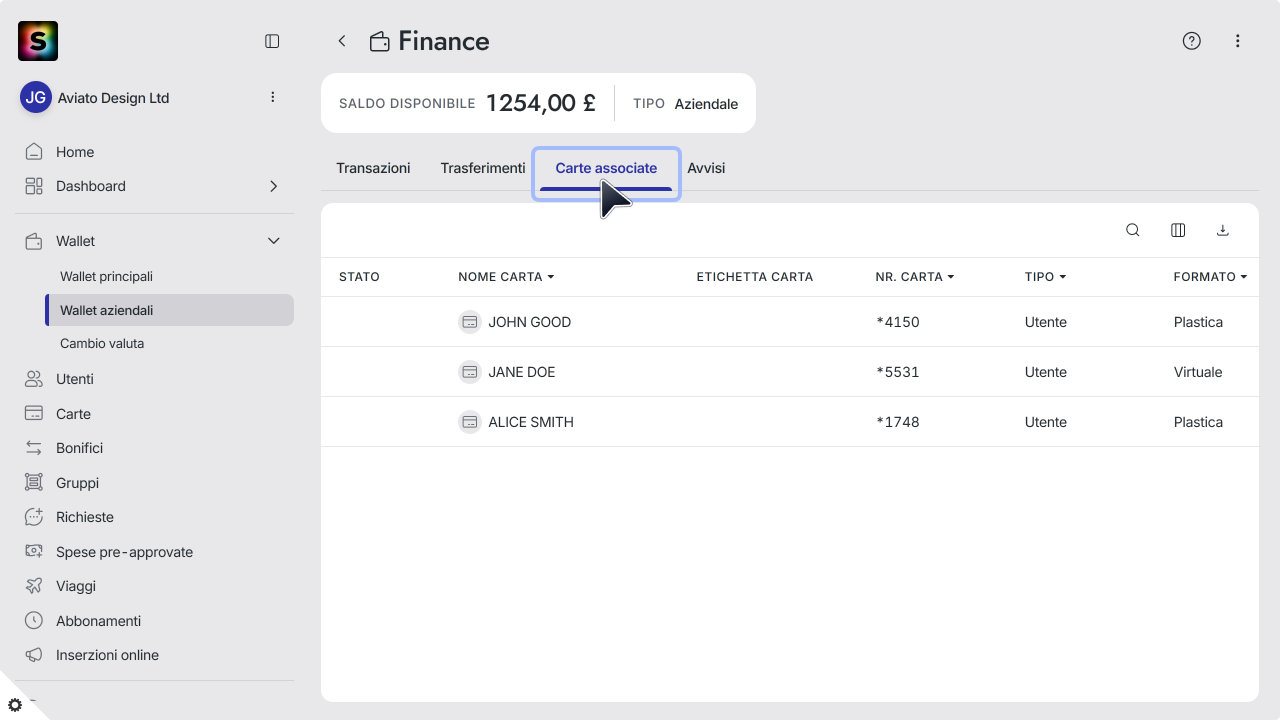Click the Utenti people icon
The image size is (1280, 720).
(34, 379)
